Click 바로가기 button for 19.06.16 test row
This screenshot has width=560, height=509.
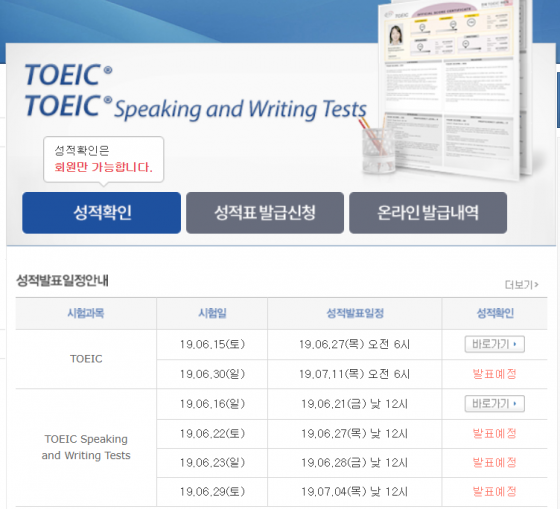point(494,404)
